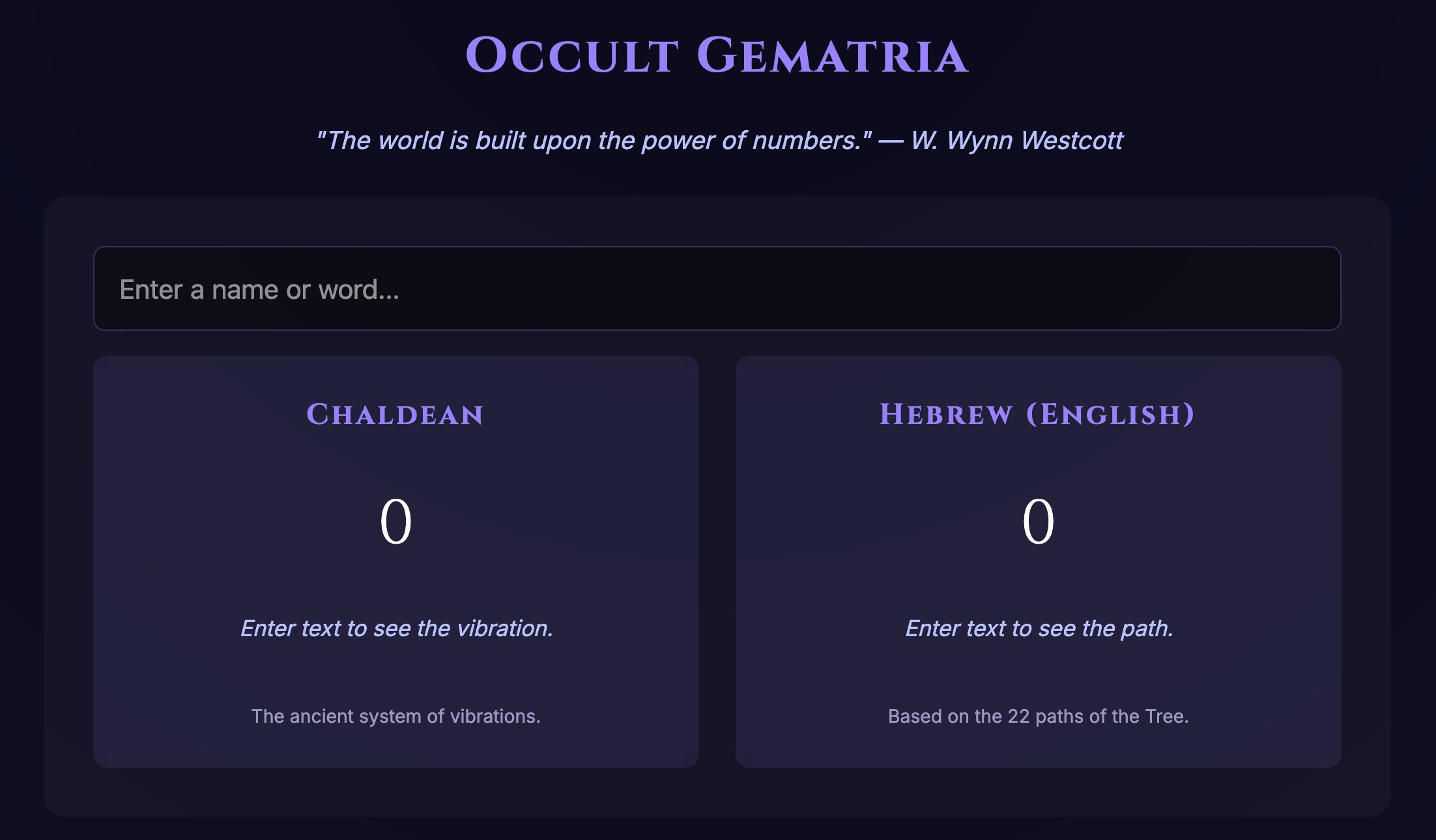Focus the 'Enter a name or word' field
Screen dimensions: 1436x840
coord(717,288)
